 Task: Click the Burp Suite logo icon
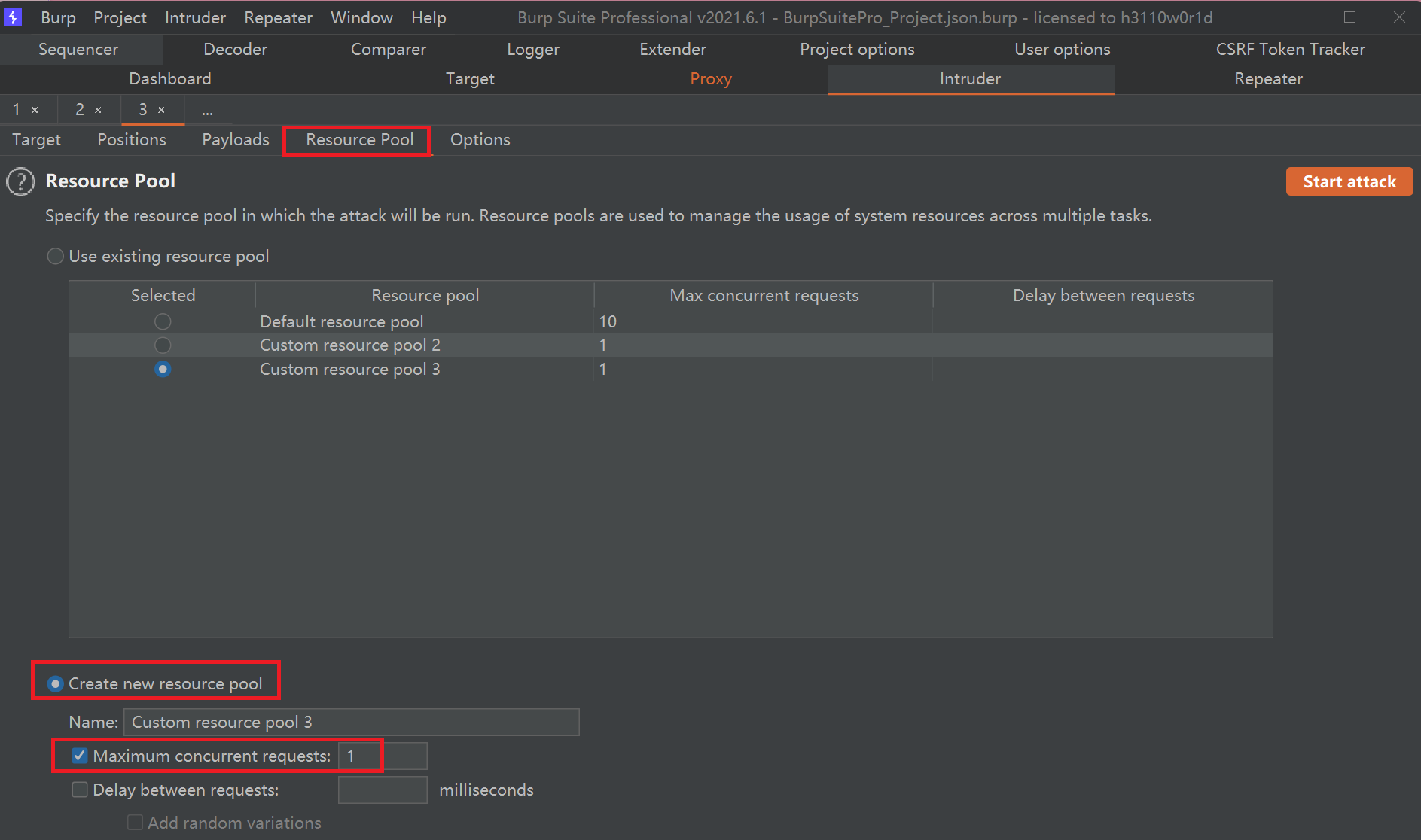13,17
